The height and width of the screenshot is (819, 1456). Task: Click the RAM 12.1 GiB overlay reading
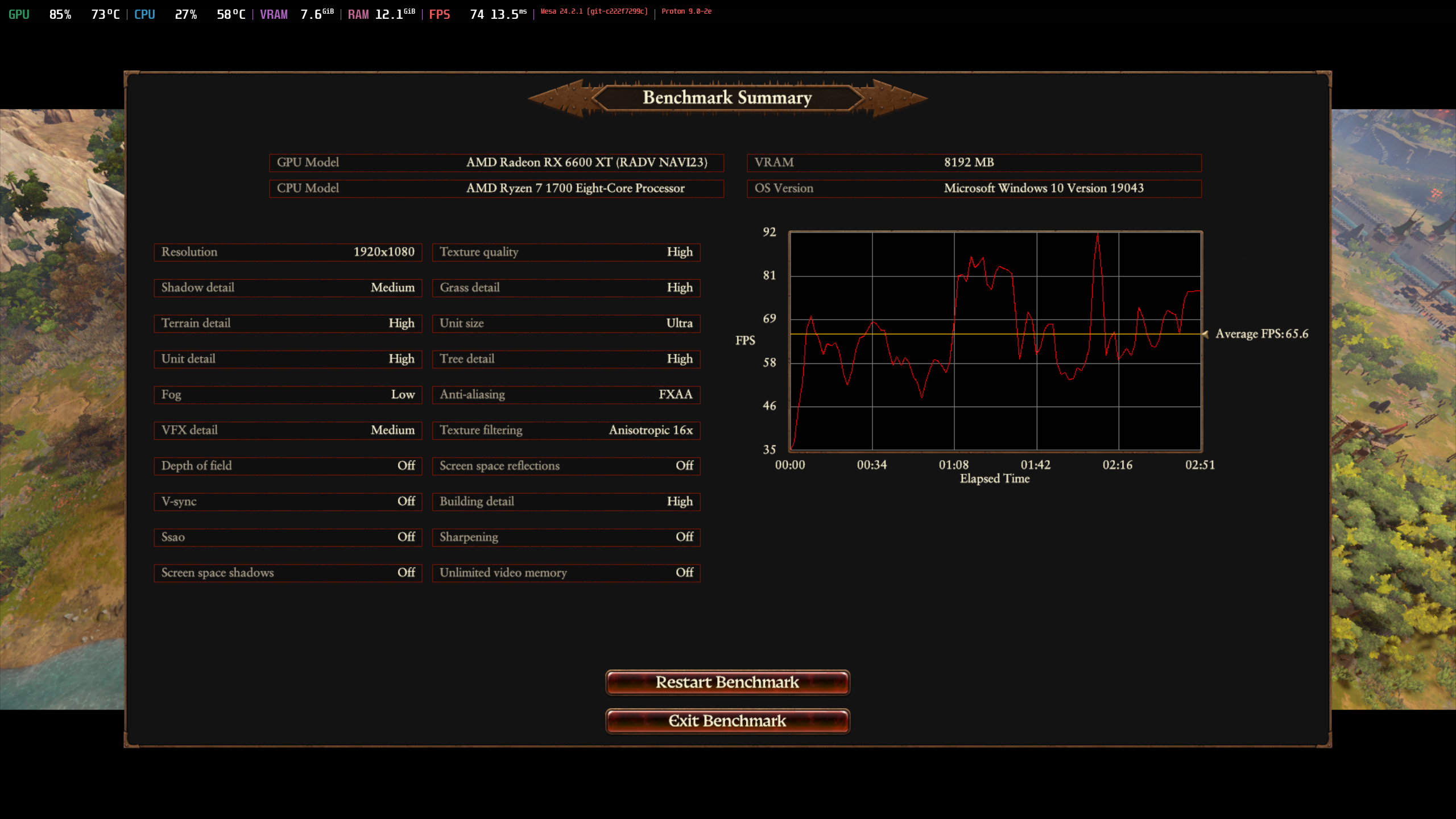[382, 14]
